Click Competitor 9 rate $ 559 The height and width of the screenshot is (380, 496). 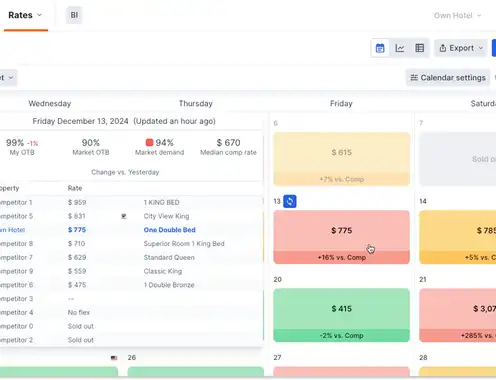tap(77, 271)
